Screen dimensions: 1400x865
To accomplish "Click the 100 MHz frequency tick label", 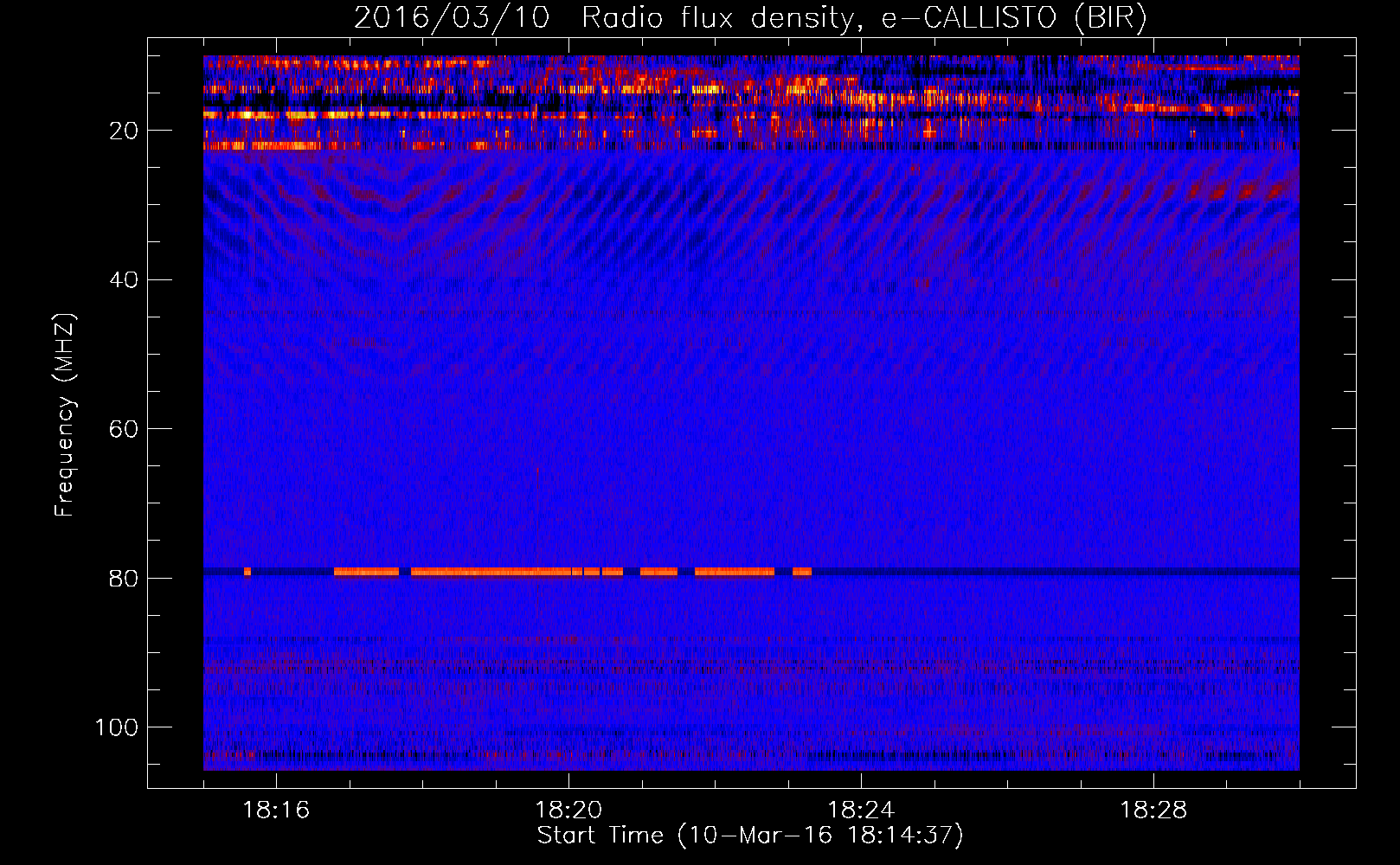I will tap(117, 727).
